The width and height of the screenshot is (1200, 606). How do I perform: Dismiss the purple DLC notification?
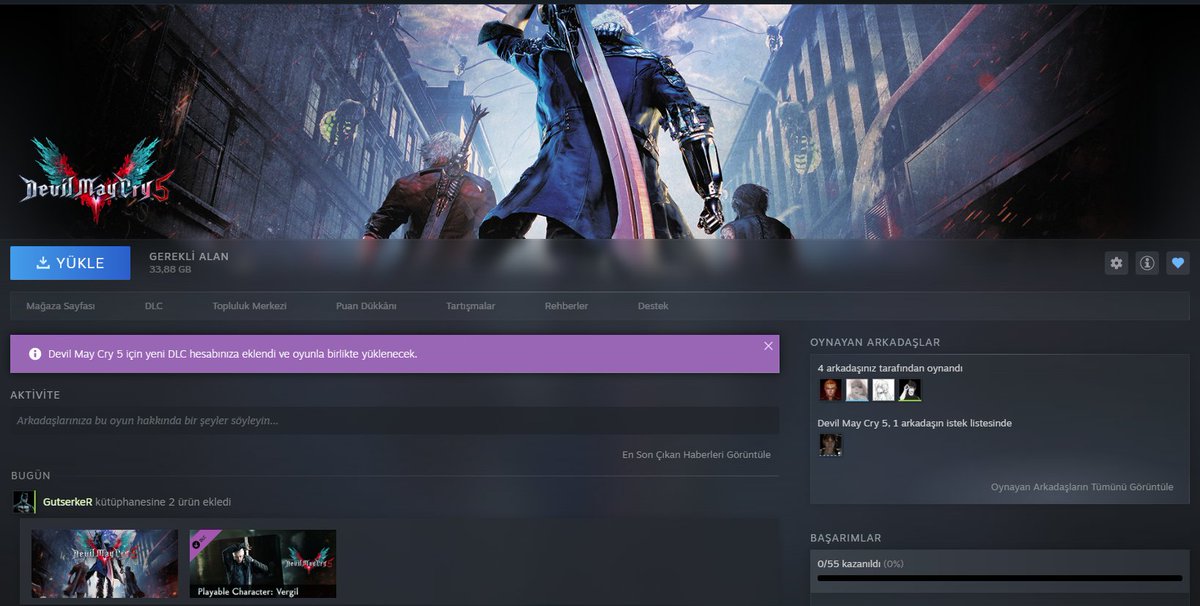tap(768, 346)
